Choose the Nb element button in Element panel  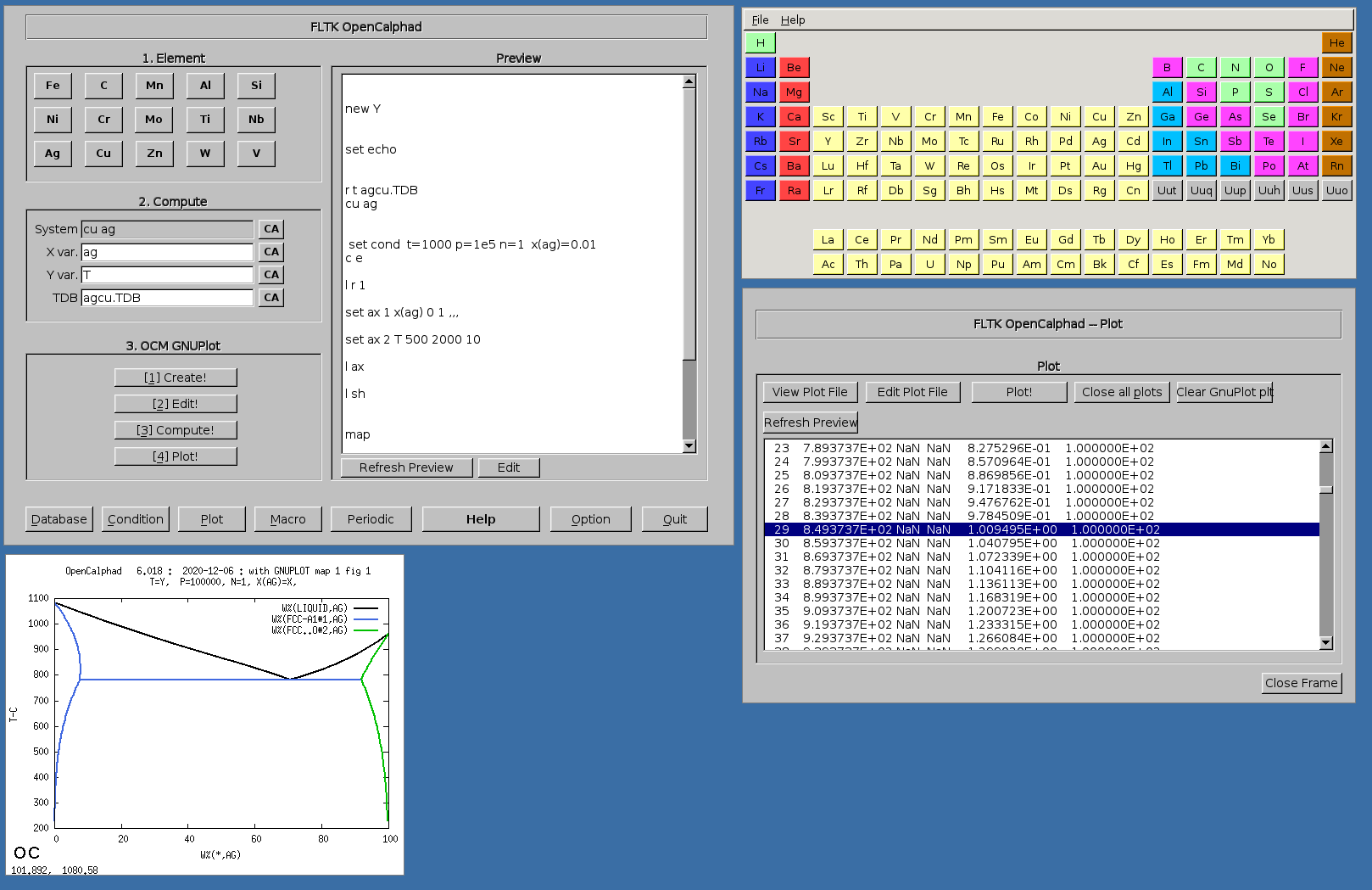(x=256, y=120)
